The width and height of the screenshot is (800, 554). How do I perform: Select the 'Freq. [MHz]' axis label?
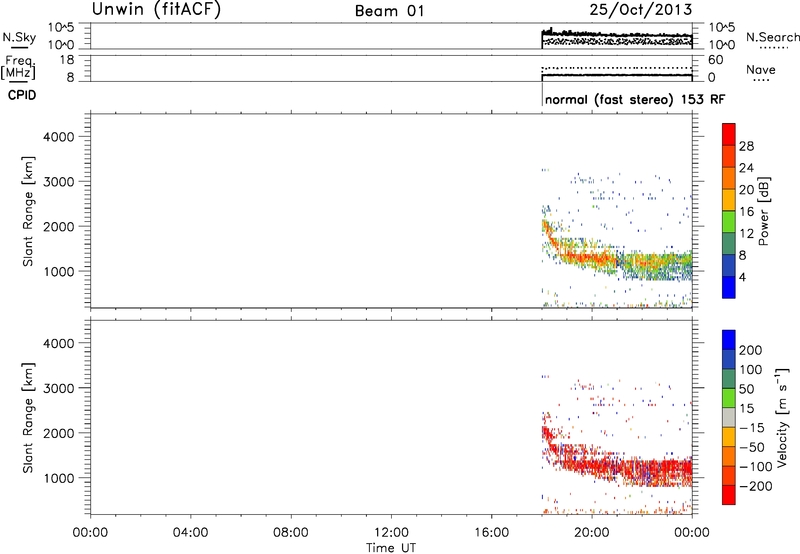coord(18,68)
